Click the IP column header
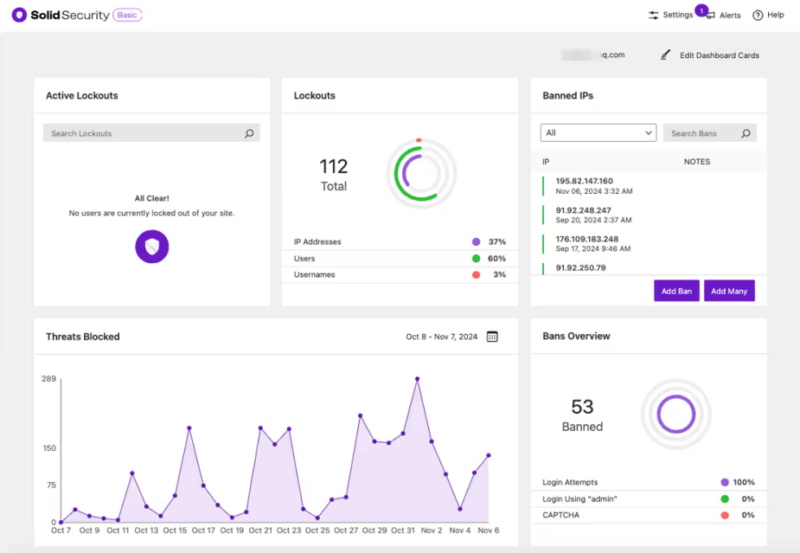Screen dimensions: 800x553 click(x=546, y=162)
